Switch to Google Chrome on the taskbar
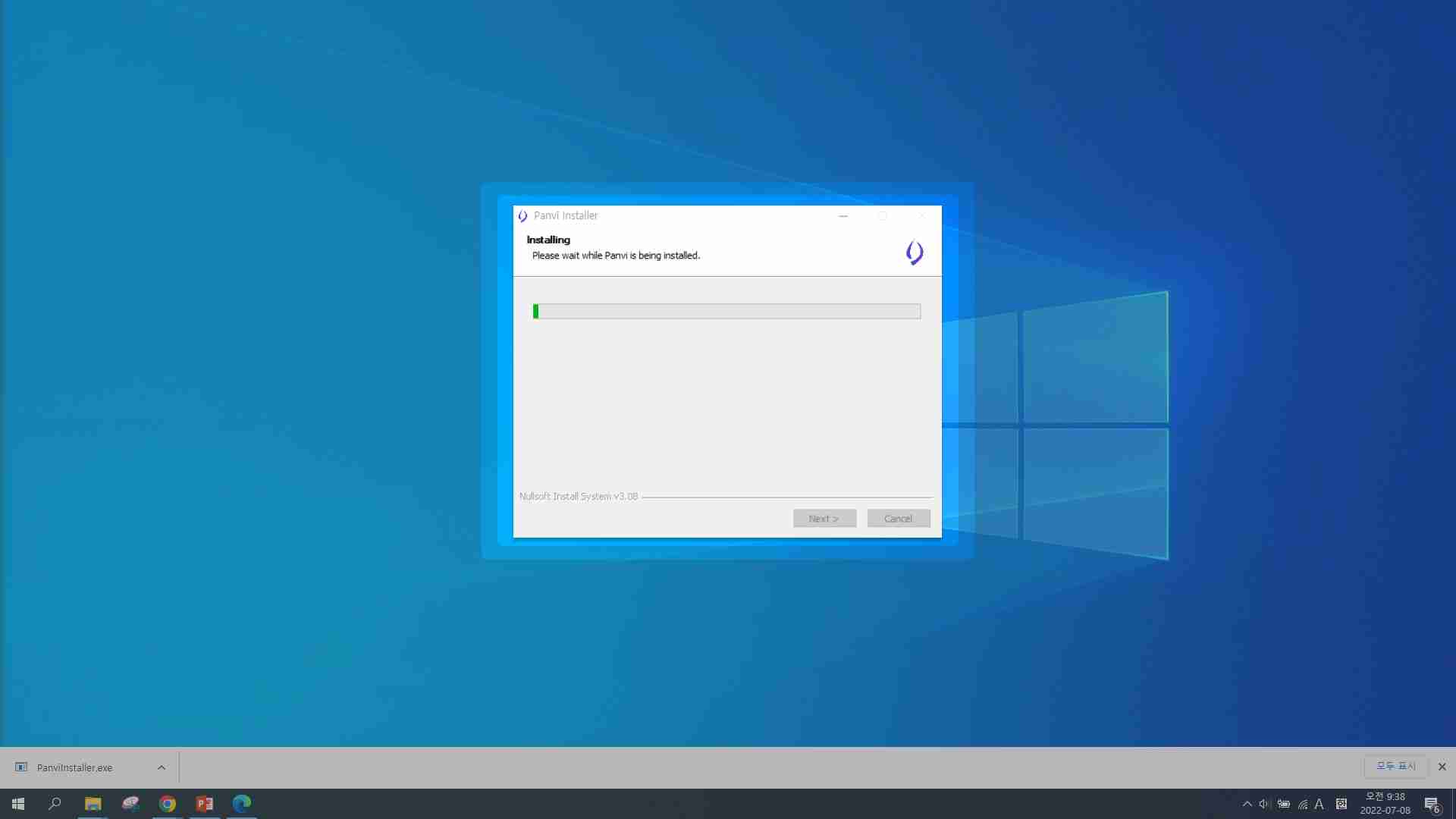Screen dimensions: 1456x819 (x=168, y=804)
